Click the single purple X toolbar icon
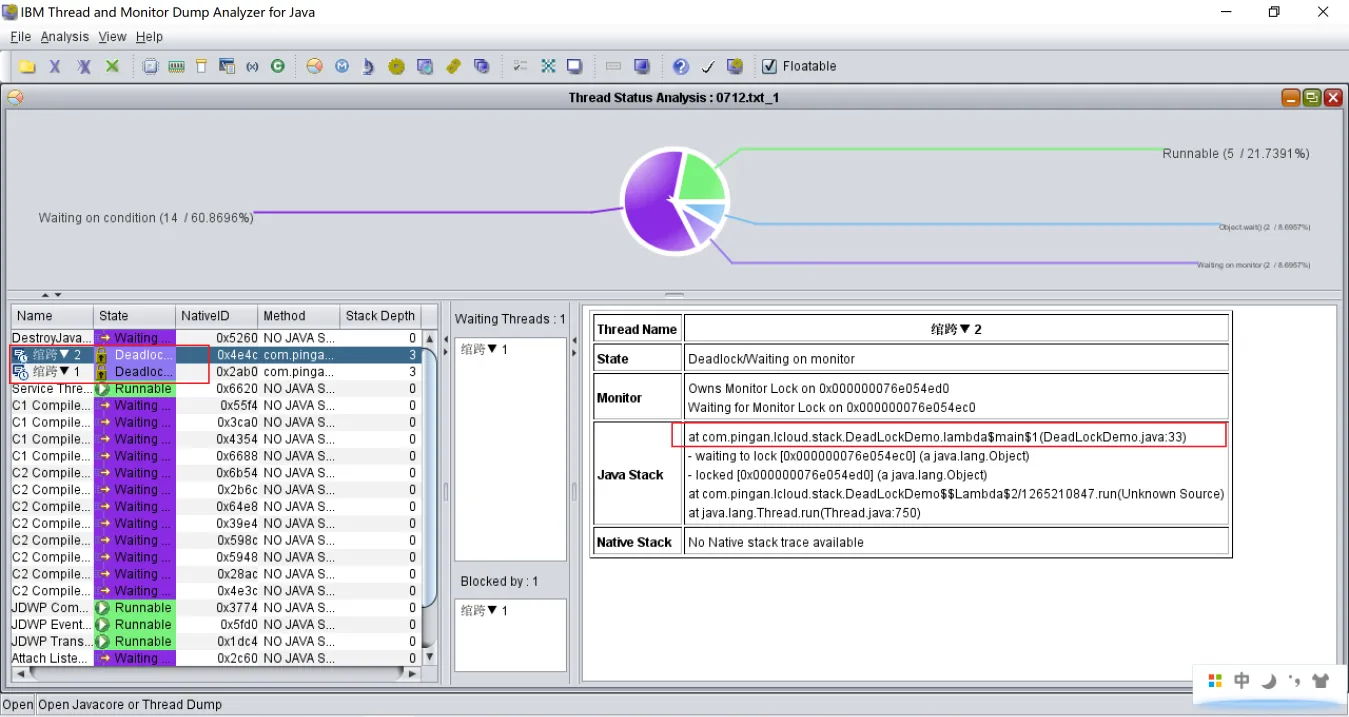The image size is (1349, 717). [x=55, y=66]
